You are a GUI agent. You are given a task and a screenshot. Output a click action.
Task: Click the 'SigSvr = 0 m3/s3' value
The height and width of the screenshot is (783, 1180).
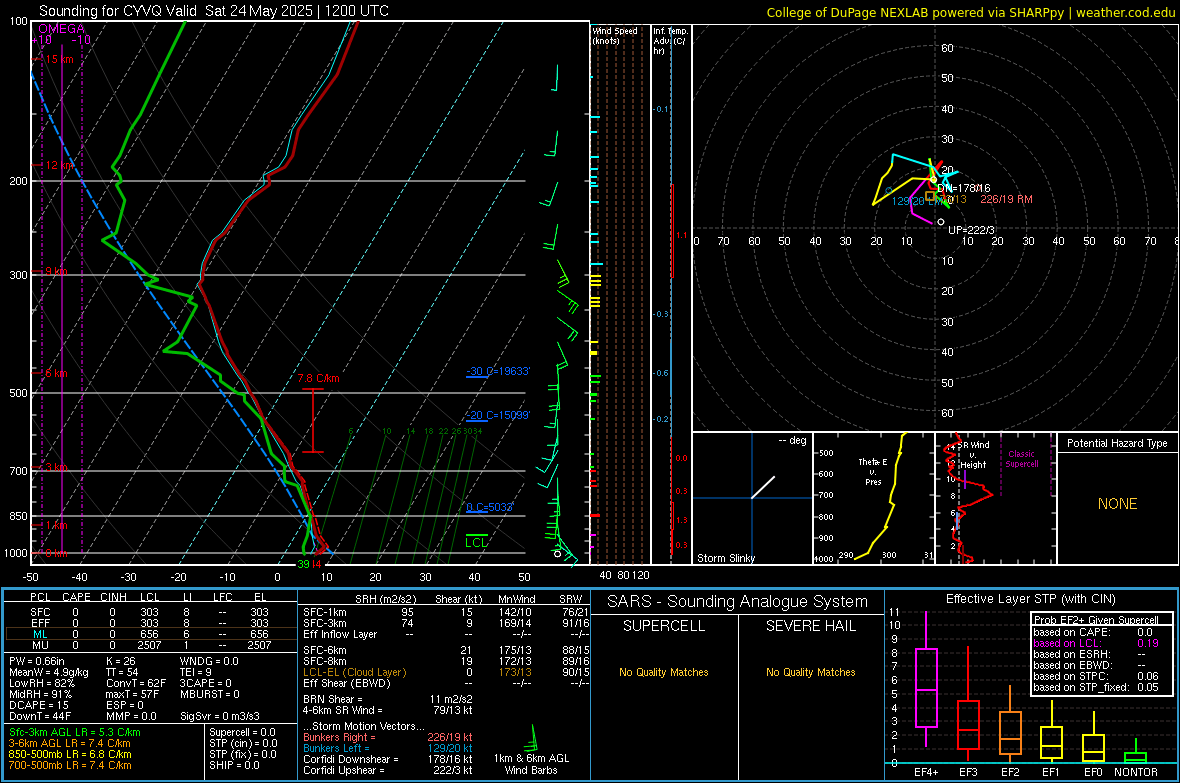[220, 716]
